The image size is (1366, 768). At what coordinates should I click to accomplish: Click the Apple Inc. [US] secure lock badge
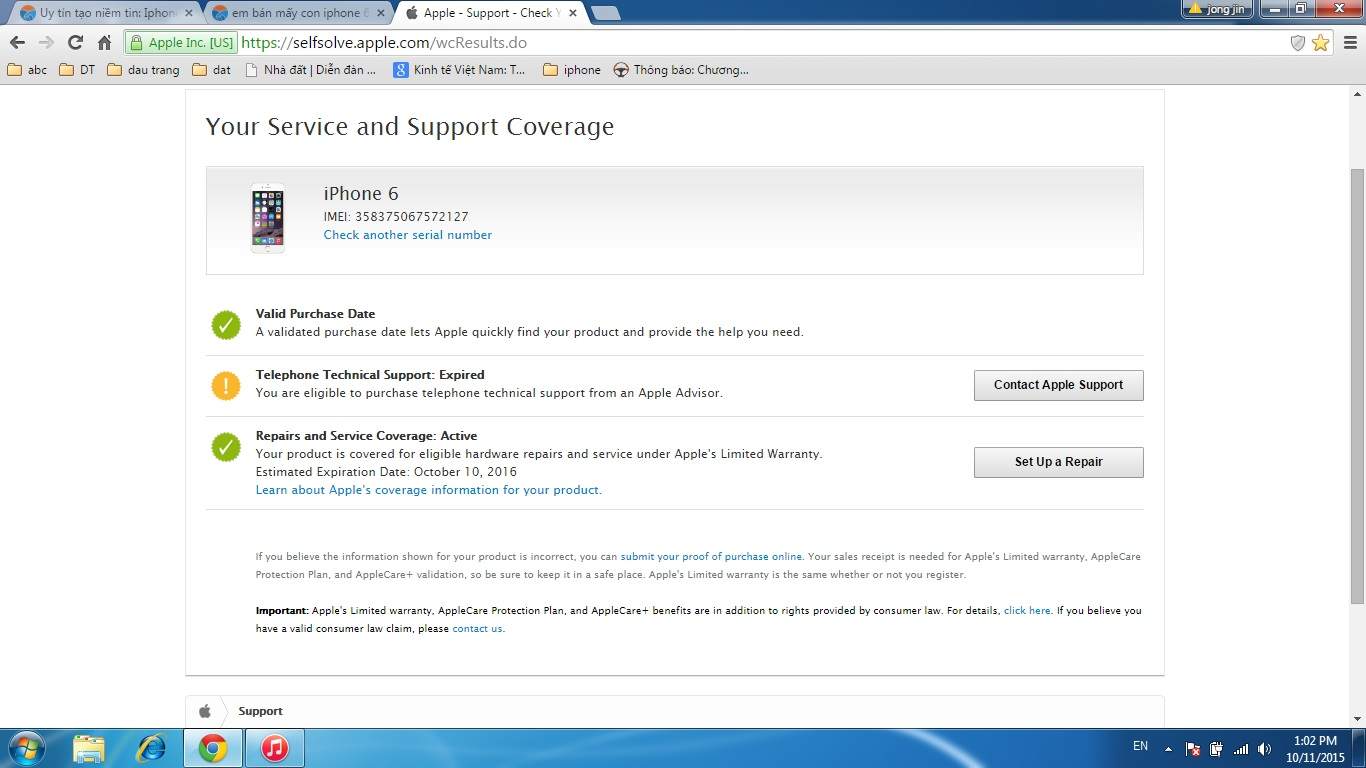click(181, 43)
